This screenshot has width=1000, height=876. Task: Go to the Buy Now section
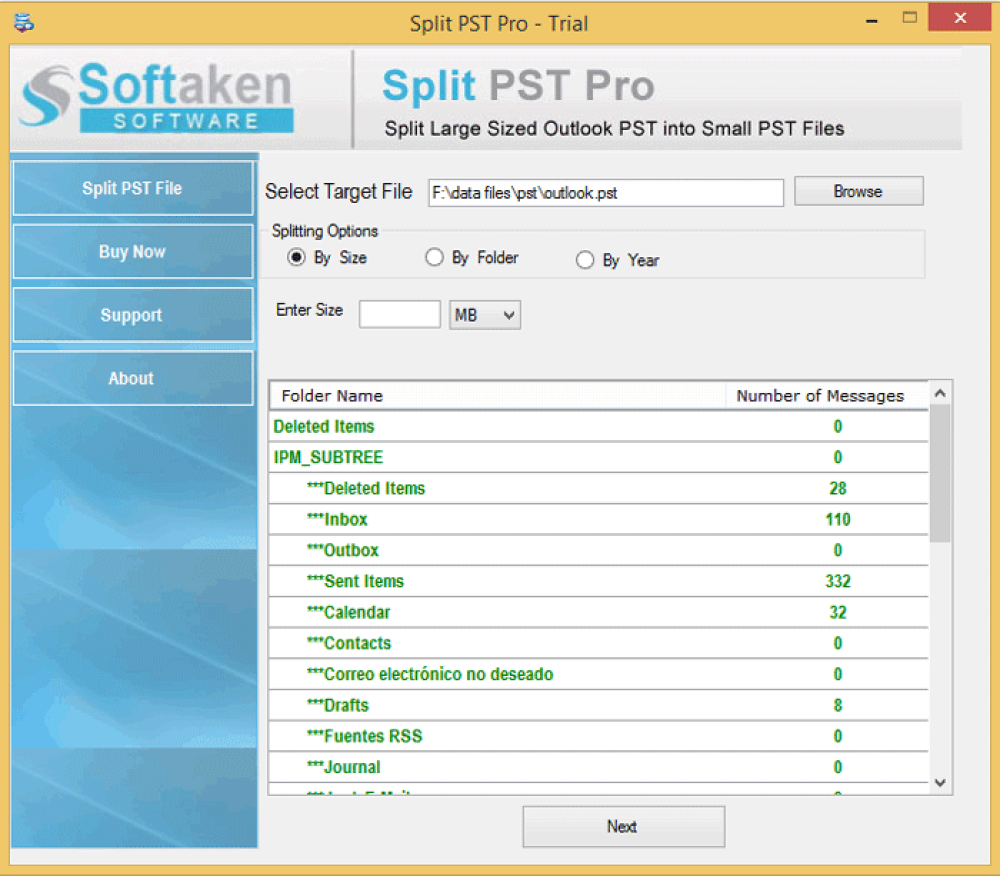[x=132, y=252]
